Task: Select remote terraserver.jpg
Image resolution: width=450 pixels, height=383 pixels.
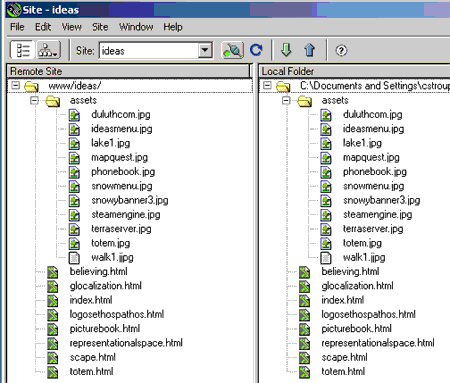Action: pos(121,229)
